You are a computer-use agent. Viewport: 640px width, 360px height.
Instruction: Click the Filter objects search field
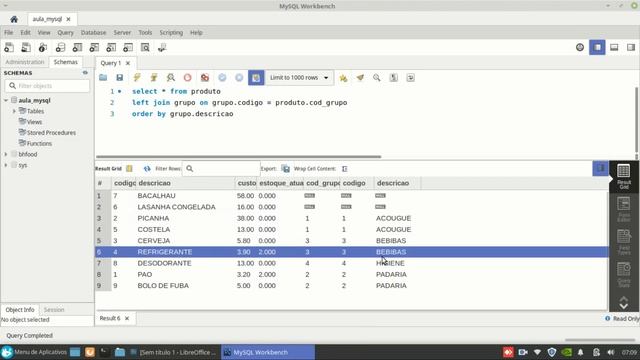pos(47,86)
